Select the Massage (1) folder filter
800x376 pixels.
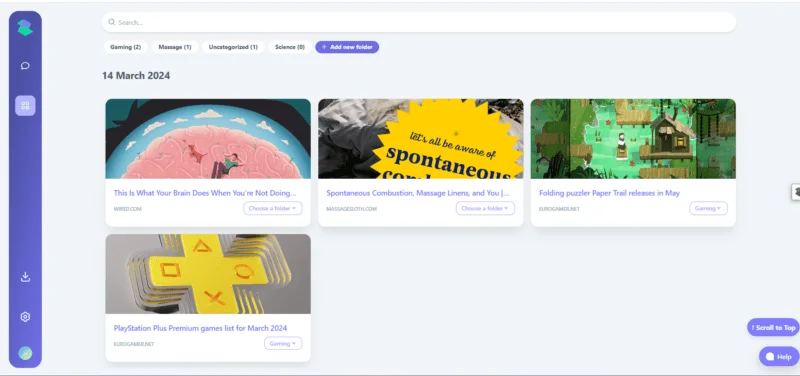tap(175, 47)
